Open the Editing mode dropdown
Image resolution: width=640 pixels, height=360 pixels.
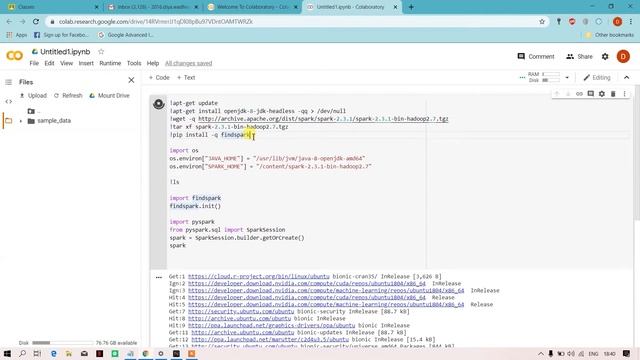point(597,78)
